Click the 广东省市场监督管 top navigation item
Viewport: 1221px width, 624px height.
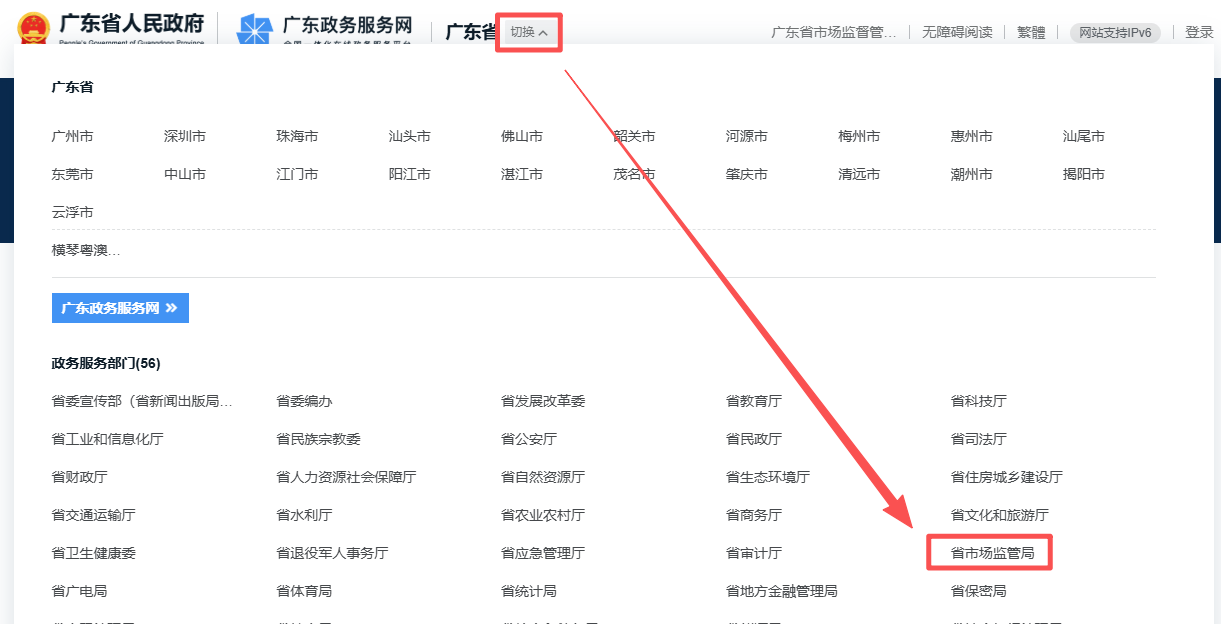[x=836, y=31]
